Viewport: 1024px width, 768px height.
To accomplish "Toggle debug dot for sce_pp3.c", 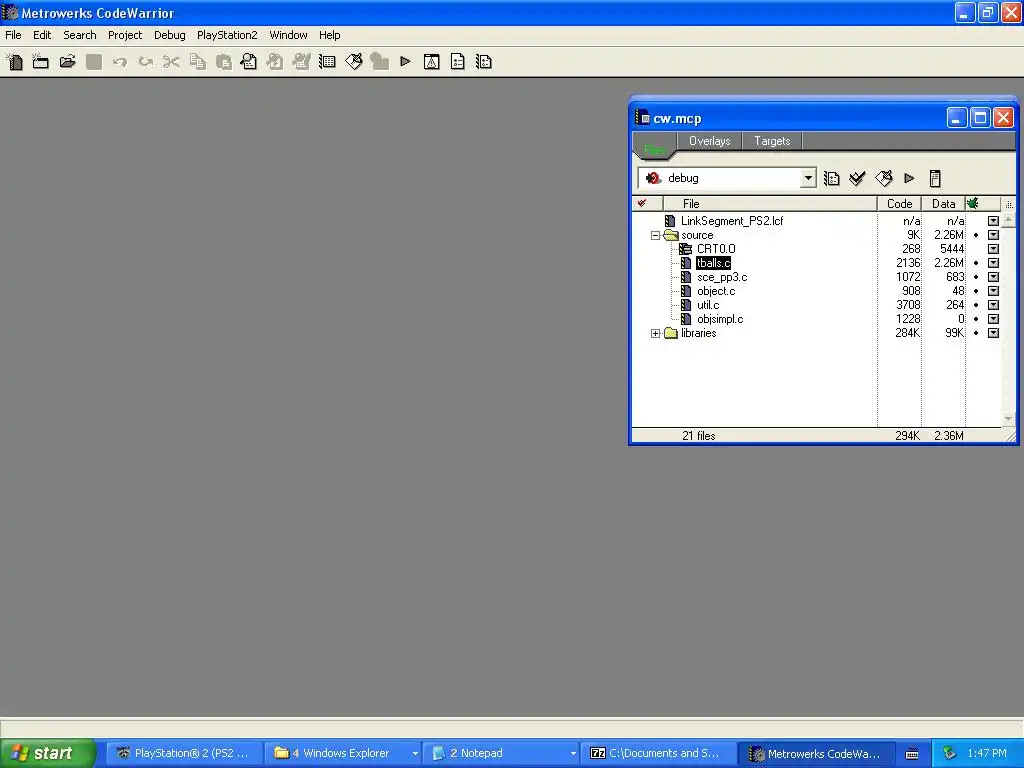I will 976,277.
